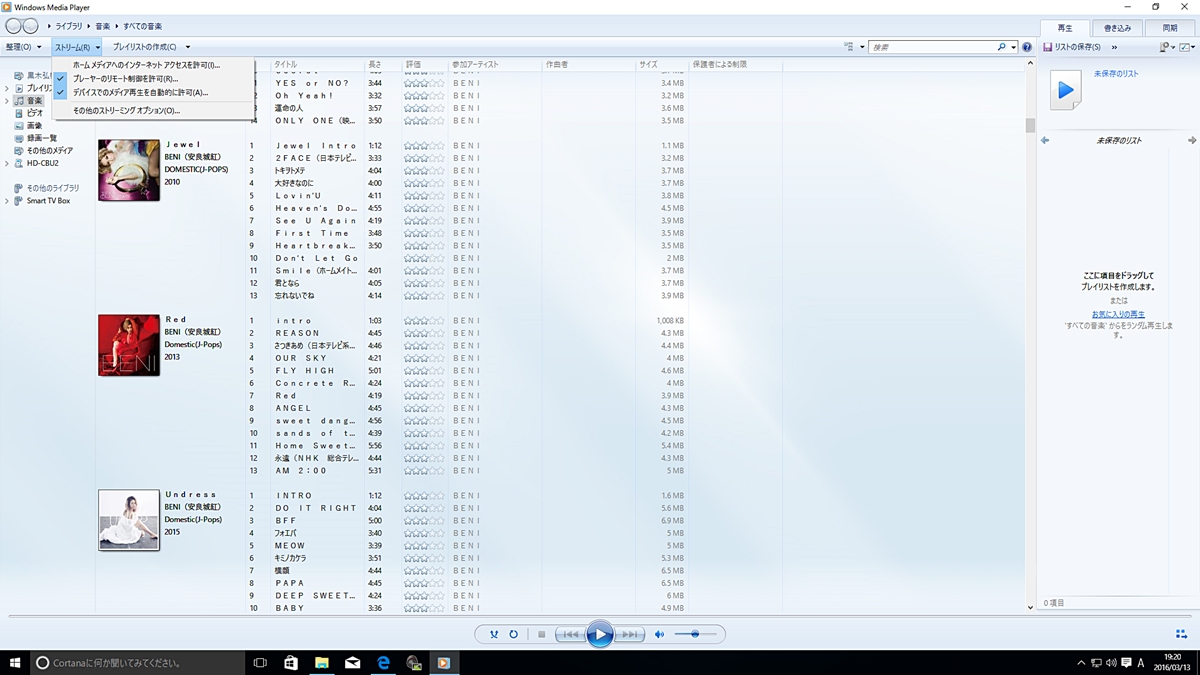
Task: Switch to Now Playing mode icon
Action: [1182, 633]
